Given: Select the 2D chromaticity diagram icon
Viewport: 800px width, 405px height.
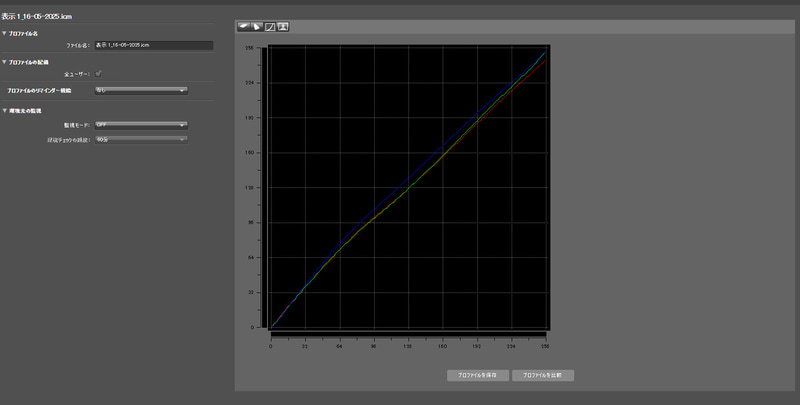Looking at the screenshot, I should tap(257, 27).
